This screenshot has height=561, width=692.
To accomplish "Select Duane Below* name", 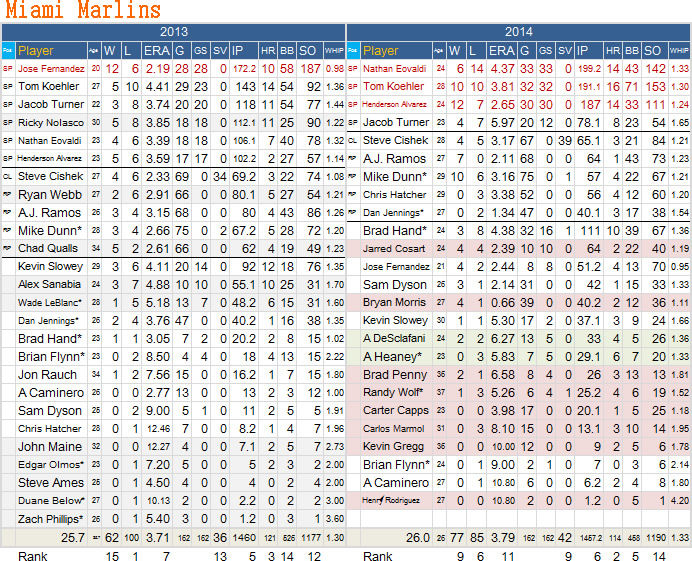I will (51, 501).
